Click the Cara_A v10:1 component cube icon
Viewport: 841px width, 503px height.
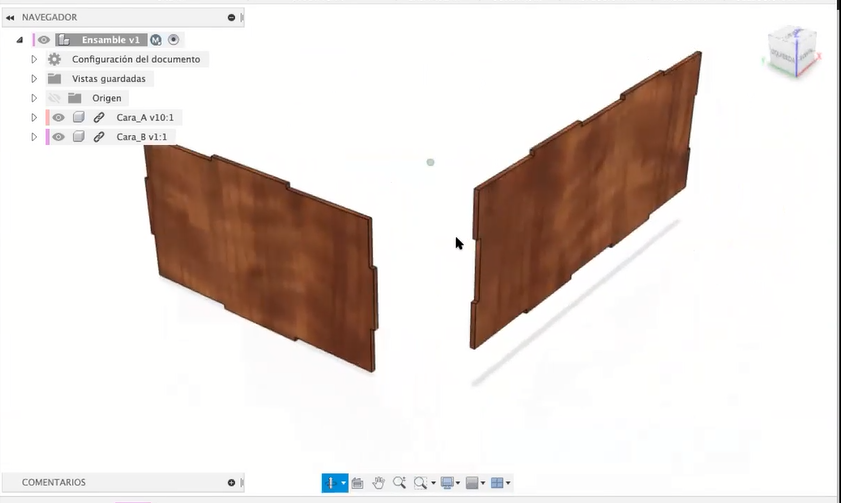point(78,117)
